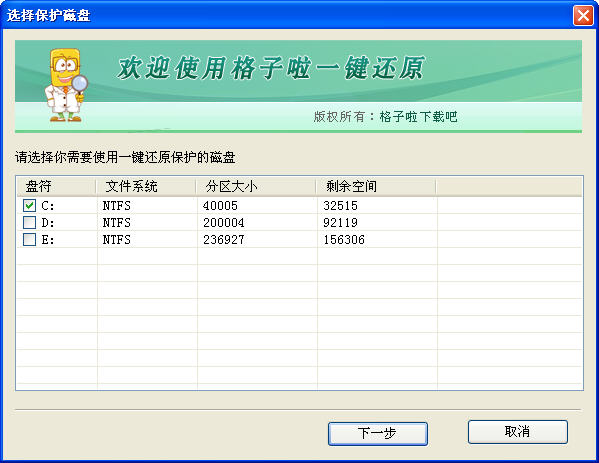This screenshot has height=463, width=599.
Task: Click the 下一步 button
Action: click(x=377, y=433)
